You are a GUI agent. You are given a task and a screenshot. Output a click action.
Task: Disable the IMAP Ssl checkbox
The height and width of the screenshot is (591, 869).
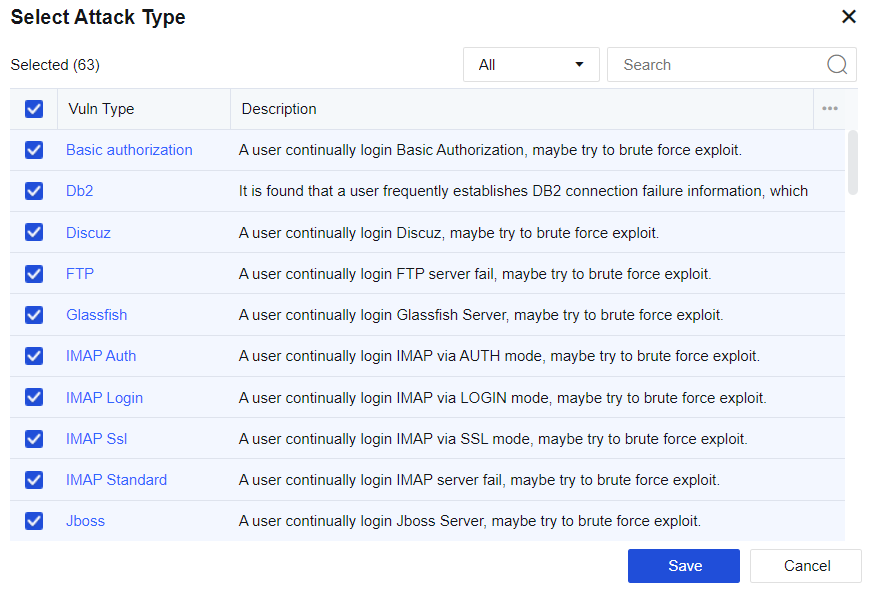tap(34, 439)
